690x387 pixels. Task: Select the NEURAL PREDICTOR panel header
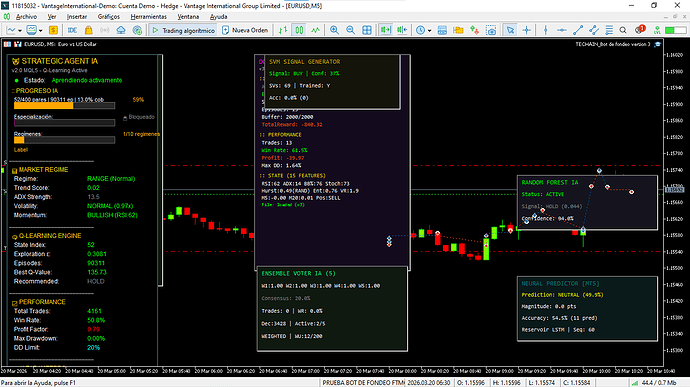click(x=560, y=284)
